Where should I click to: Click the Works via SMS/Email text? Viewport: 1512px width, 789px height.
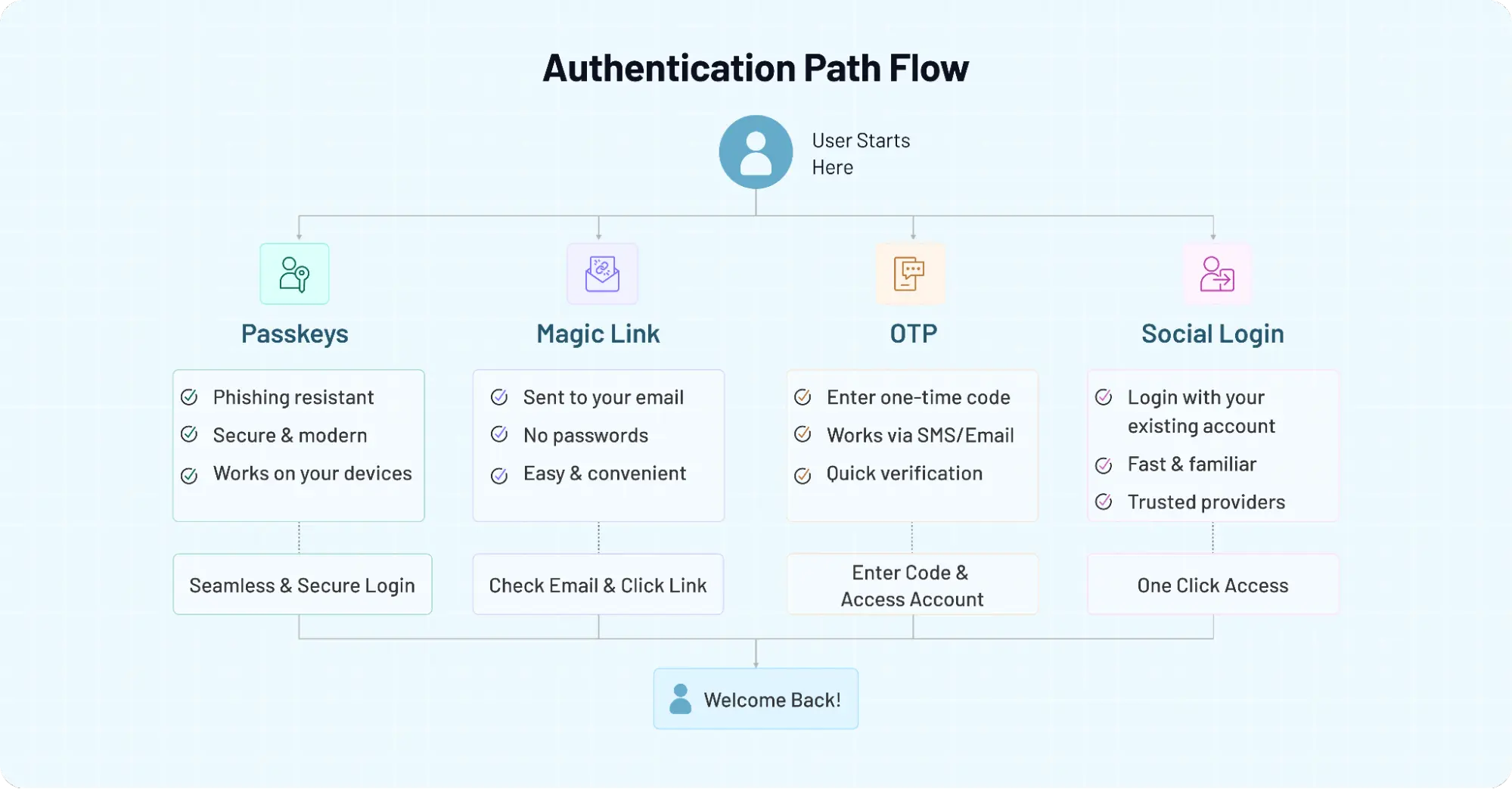920,435
